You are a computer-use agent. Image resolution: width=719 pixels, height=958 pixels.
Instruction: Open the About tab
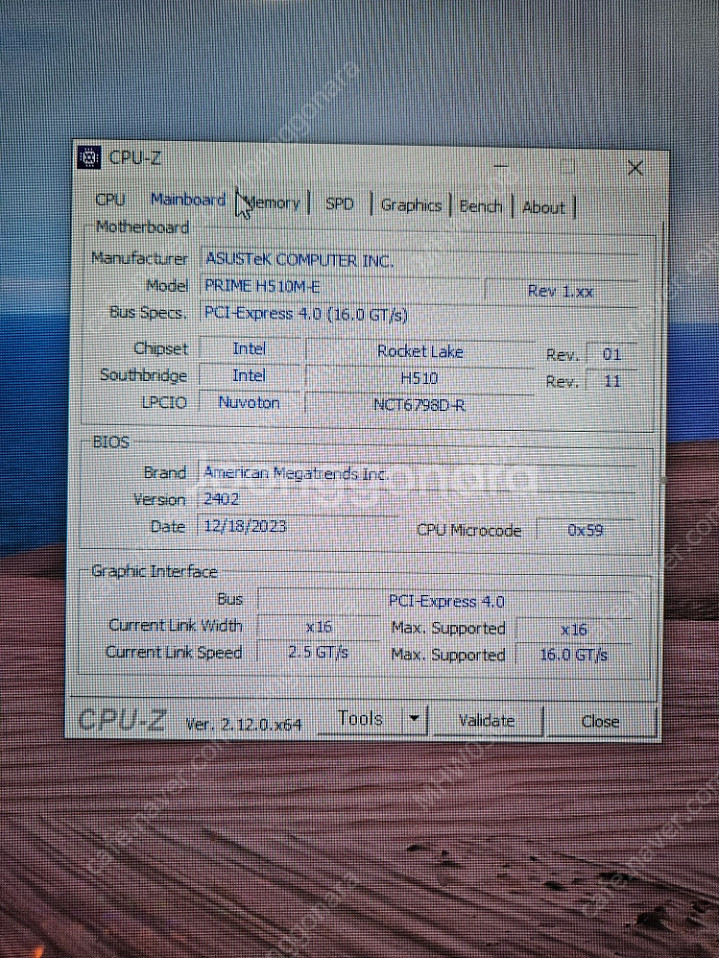point(543,208)
